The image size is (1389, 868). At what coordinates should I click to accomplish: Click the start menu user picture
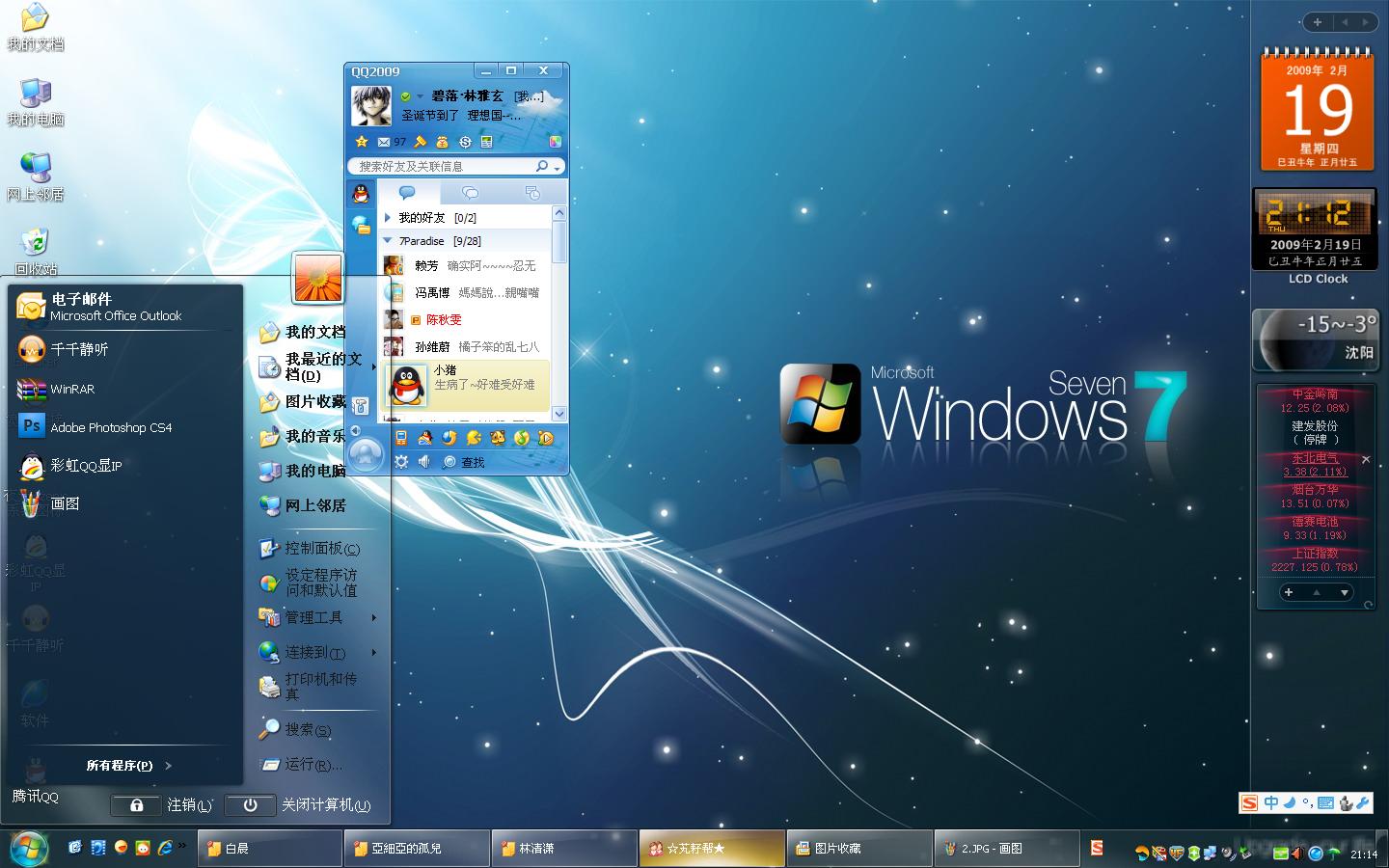coord(318,278)
